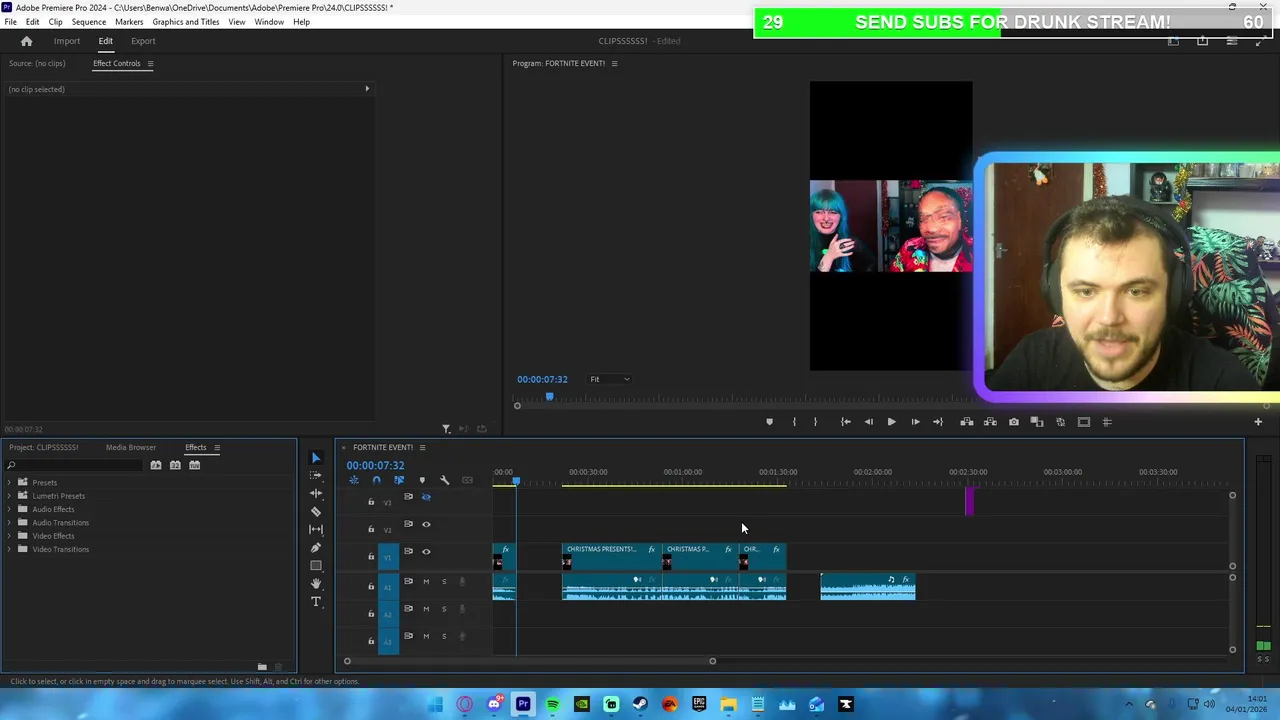Switch to the Import workspace
This screenshot has width=1280, height=720.
click(x=67, y=41)
